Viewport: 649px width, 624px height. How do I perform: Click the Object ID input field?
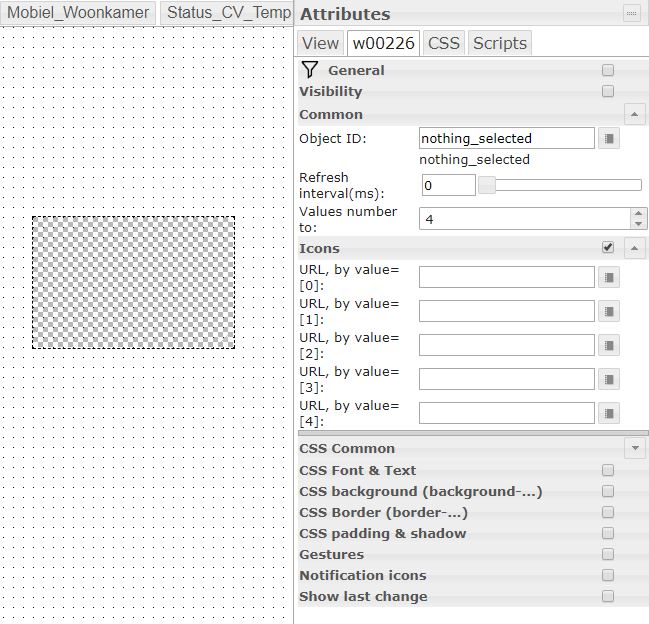coord(506,139)
